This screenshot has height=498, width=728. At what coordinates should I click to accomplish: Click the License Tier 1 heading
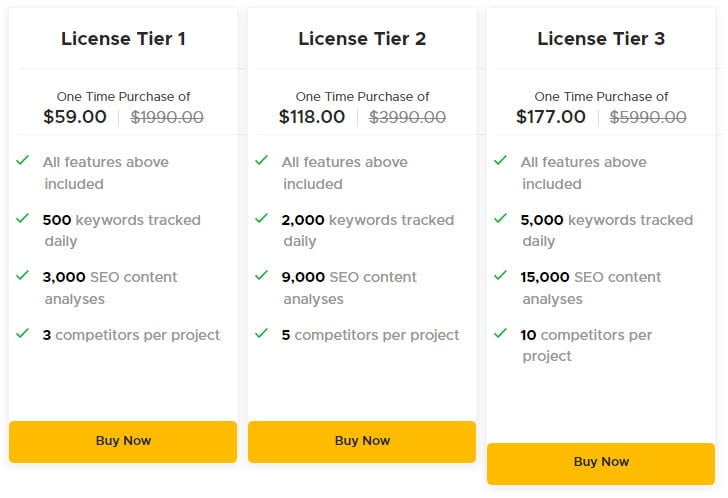tap(123, 39)
